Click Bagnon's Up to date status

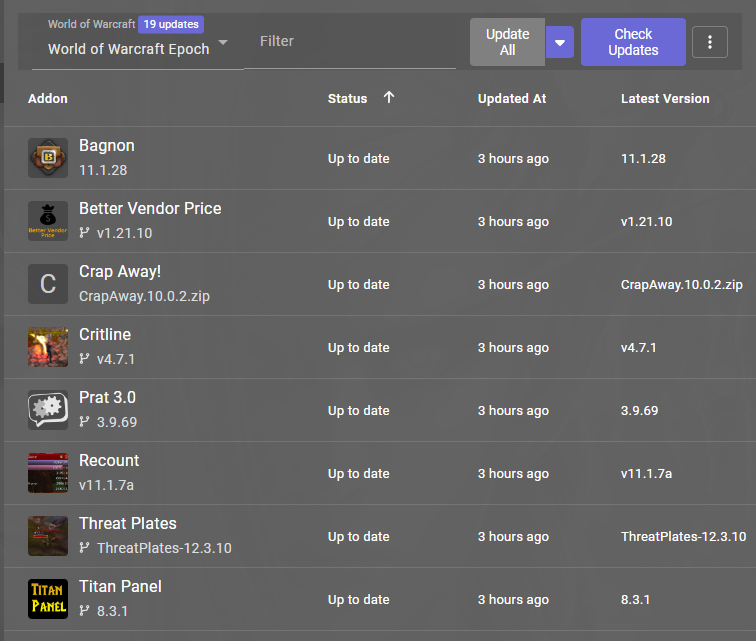[x=358, y=159]
